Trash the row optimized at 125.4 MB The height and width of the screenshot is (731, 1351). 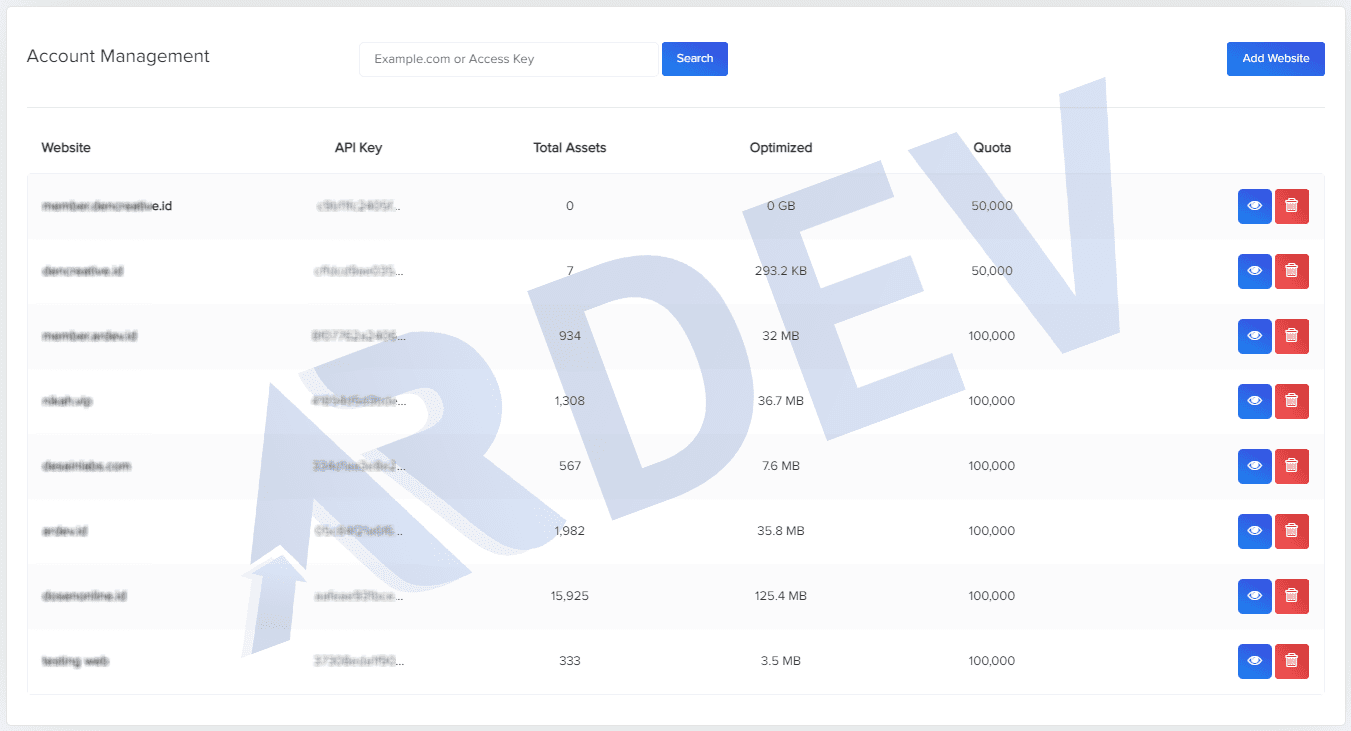pyautogui.click(x=1291, y=596)
